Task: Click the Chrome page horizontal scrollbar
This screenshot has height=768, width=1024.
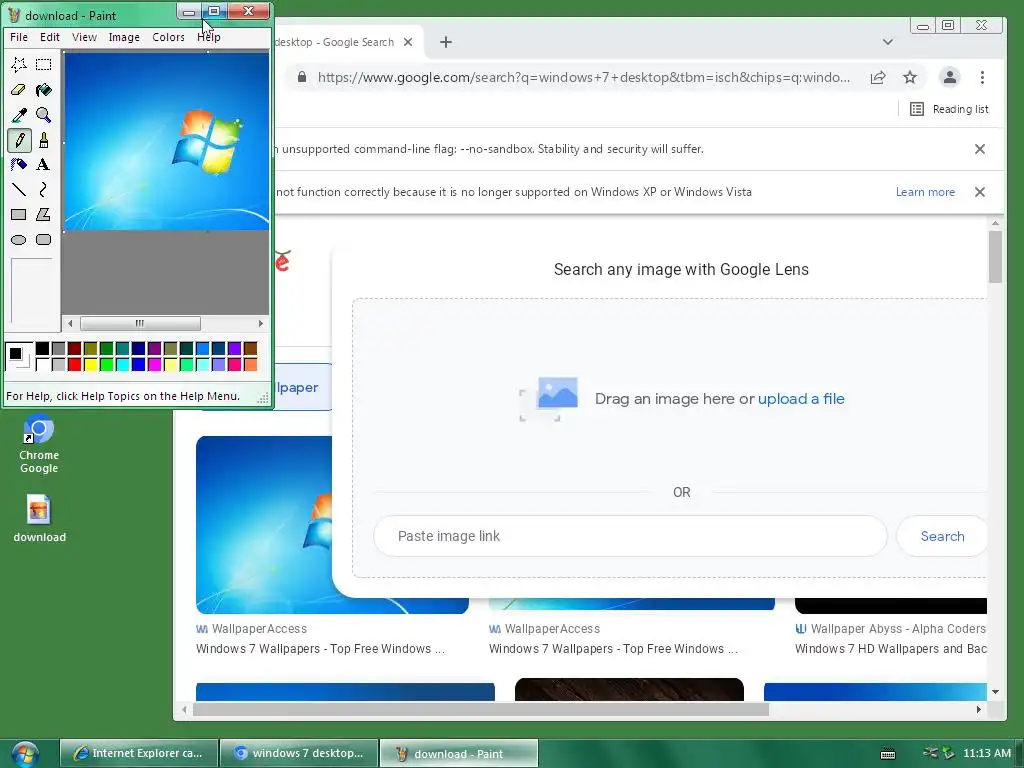Action: [481, 710]
